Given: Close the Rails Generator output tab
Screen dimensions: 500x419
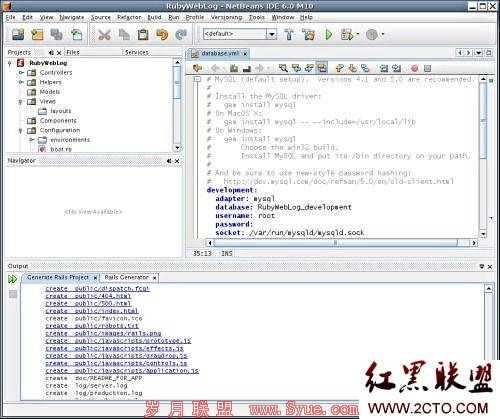Looking at the screenshot, I should [154, 278].
